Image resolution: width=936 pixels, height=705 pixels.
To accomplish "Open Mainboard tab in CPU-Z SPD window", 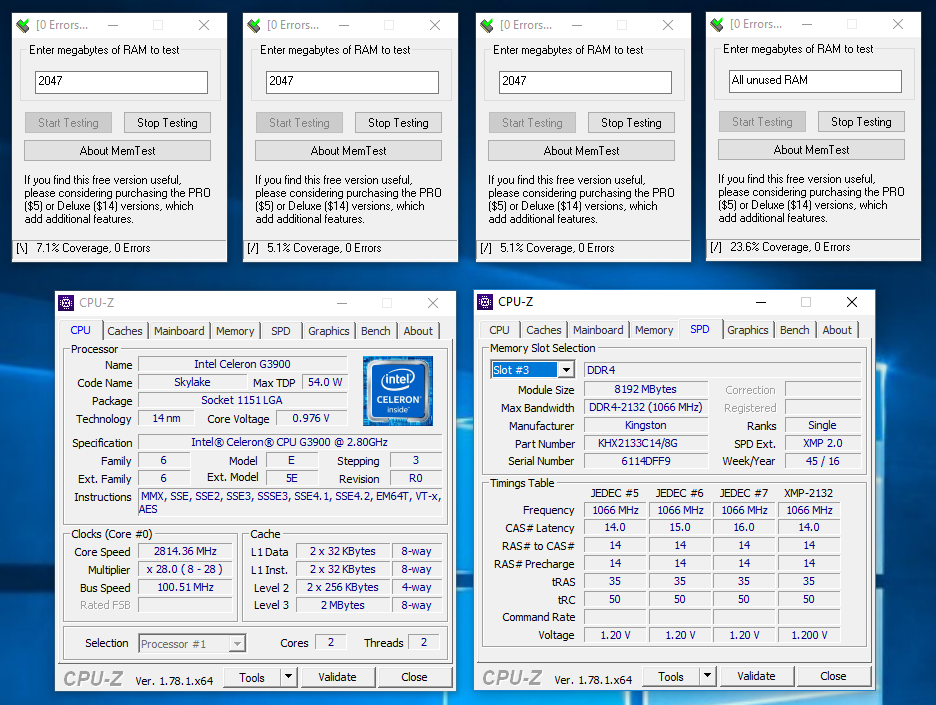I will tap(598, 330).
